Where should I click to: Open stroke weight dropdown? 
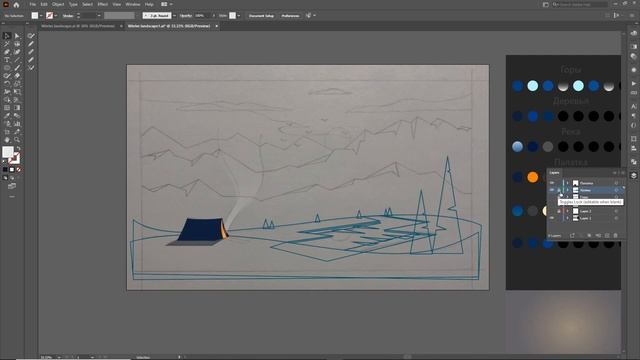tap(99, 16)
